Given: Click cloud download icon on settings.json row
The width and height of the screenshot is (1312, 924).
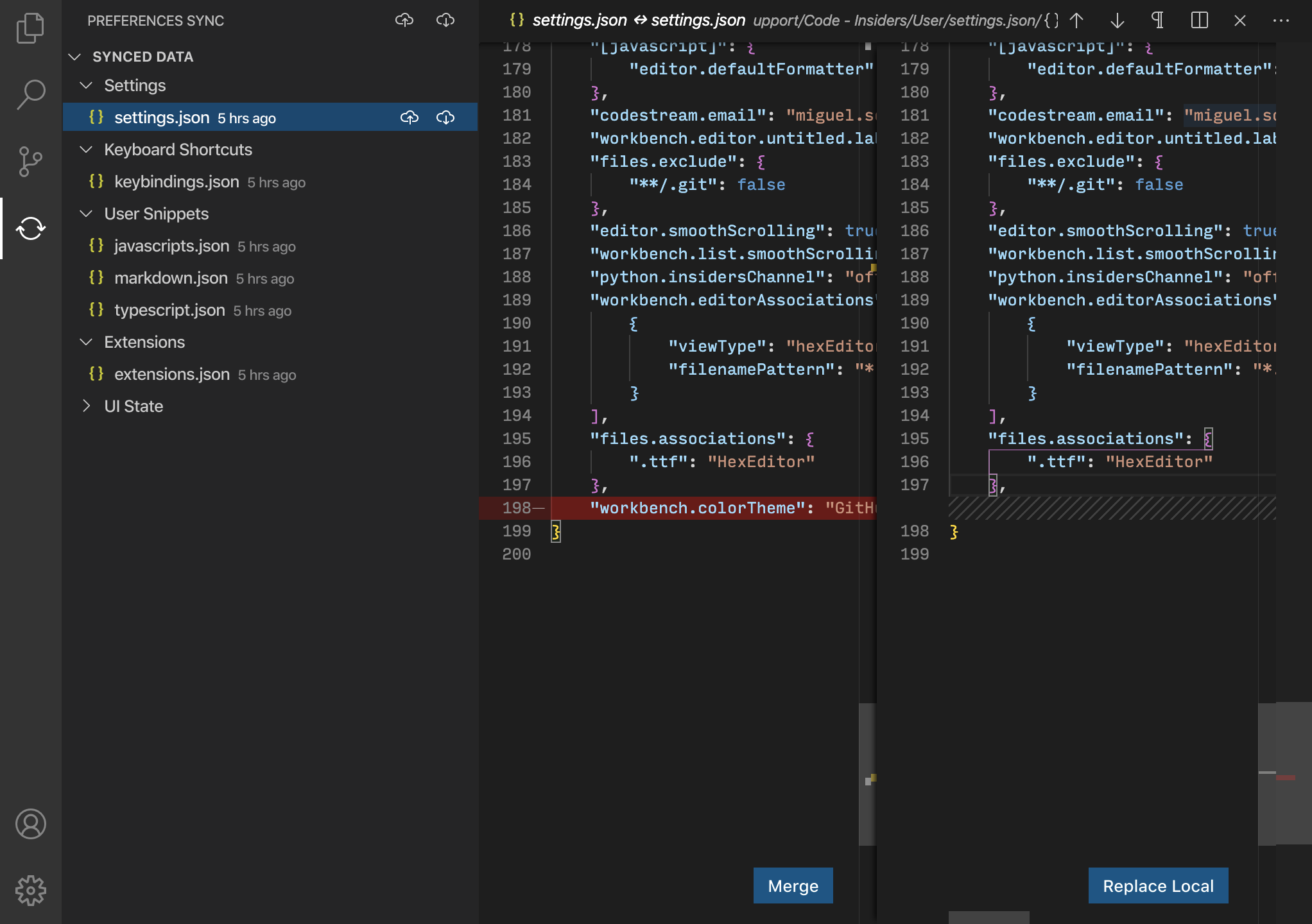Looking at the screenshot, I should [x=445, y=117].
